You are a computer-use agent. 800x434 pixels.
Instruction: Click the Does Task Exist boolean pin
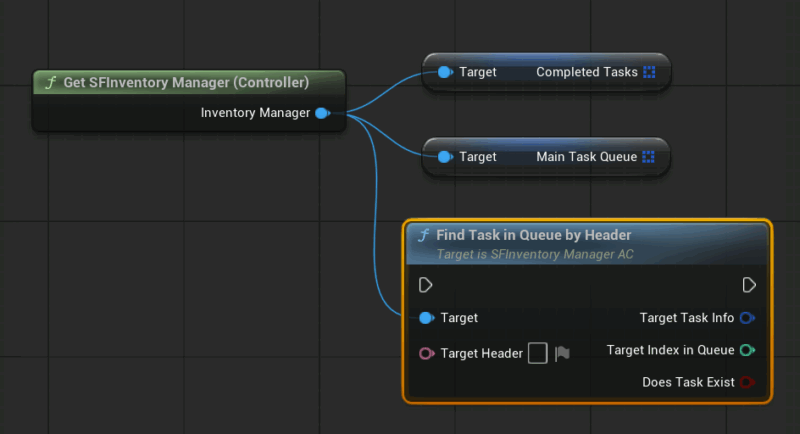point(747,382)
